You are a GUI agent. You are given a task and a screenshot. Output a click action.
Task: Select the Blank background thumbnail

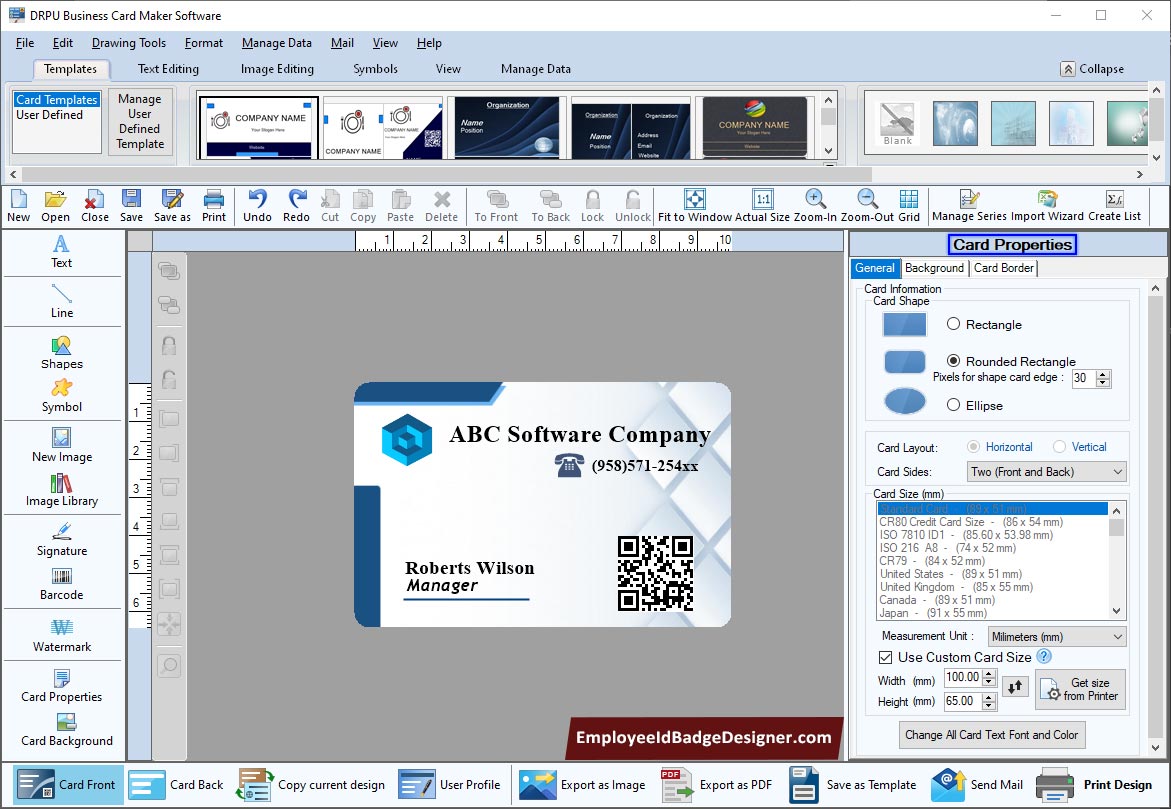[x=897, y=123]
